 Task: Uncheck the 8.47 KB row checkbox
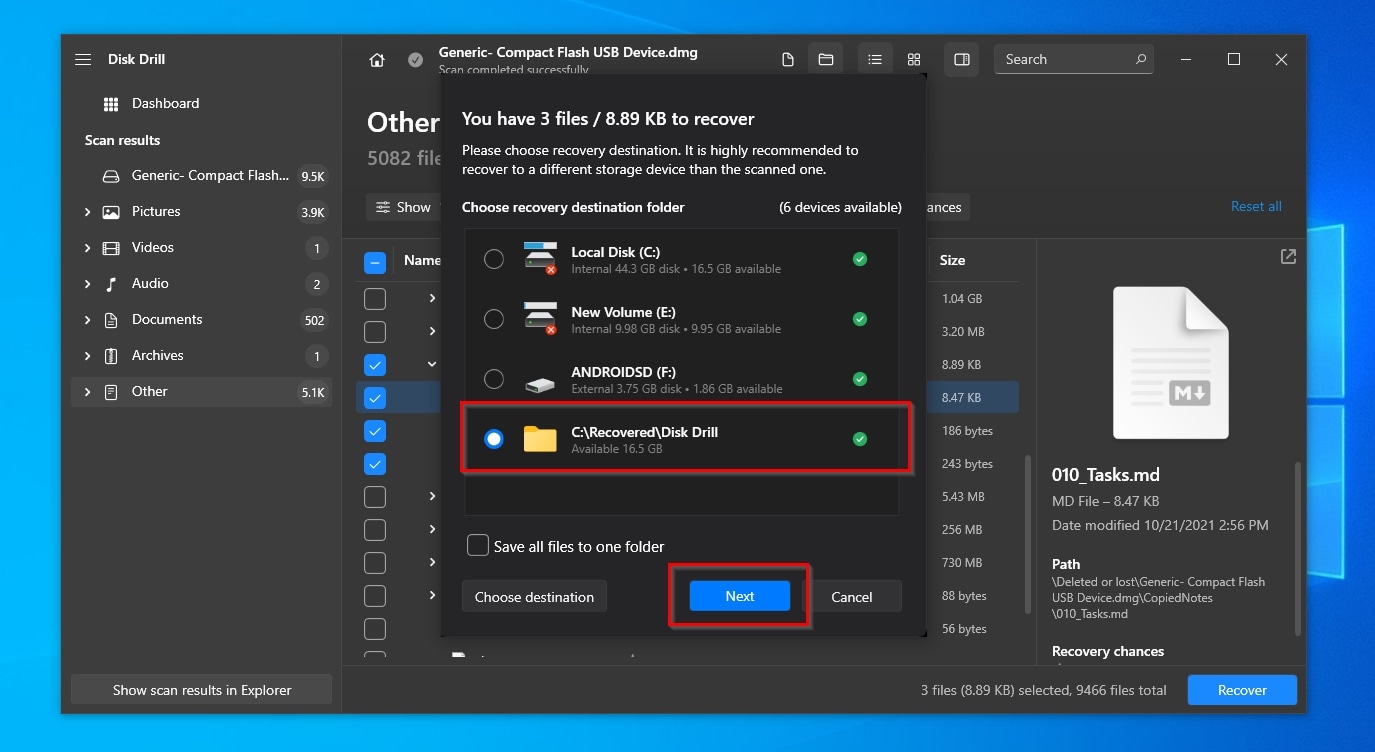(x=374, y=397)
